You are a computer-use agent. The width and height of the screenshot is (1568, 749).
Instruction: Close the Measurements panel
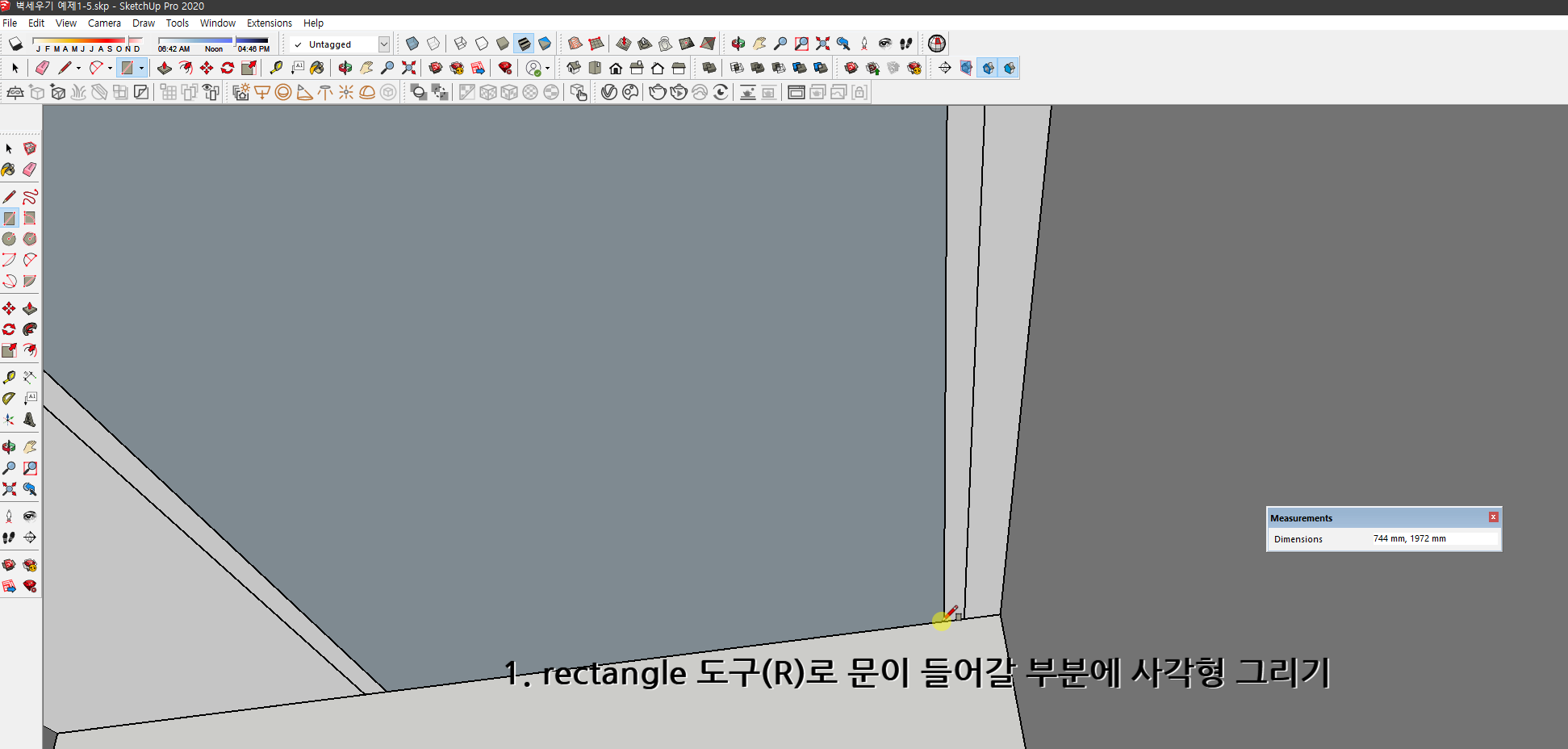1494,517
